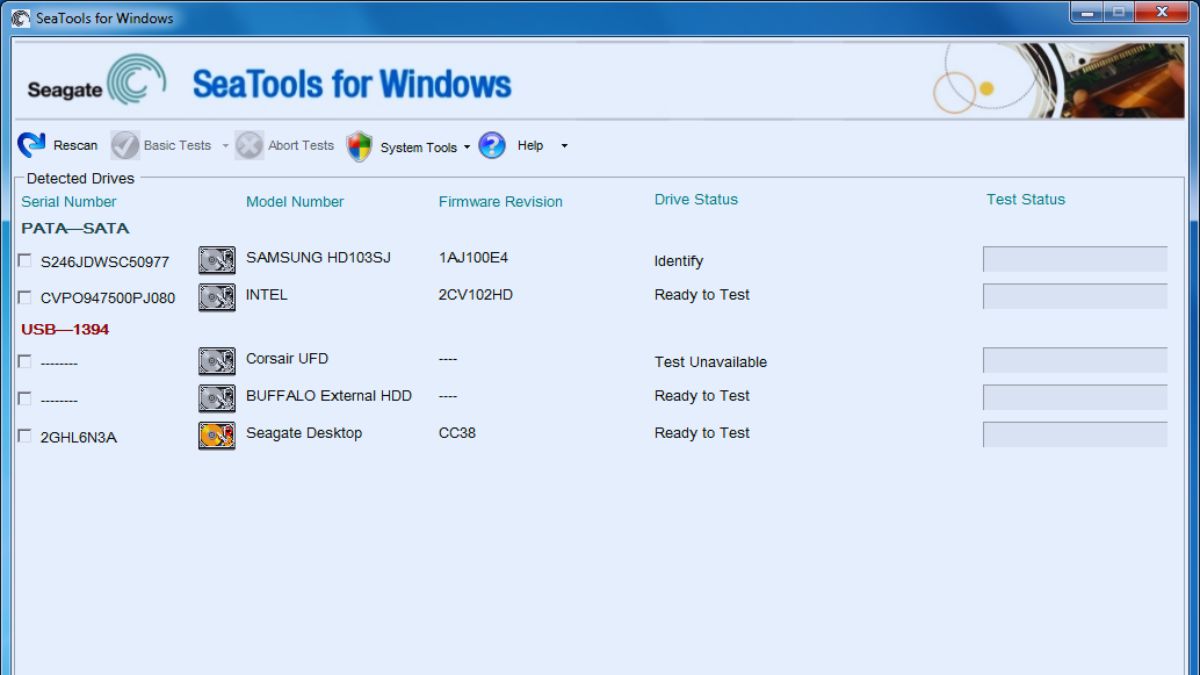This screenshot has width=1200, height=675.
Task: Tick the 2GHL6N3A Seagate Desktop checkbox
Action: (x=25, y=436)
